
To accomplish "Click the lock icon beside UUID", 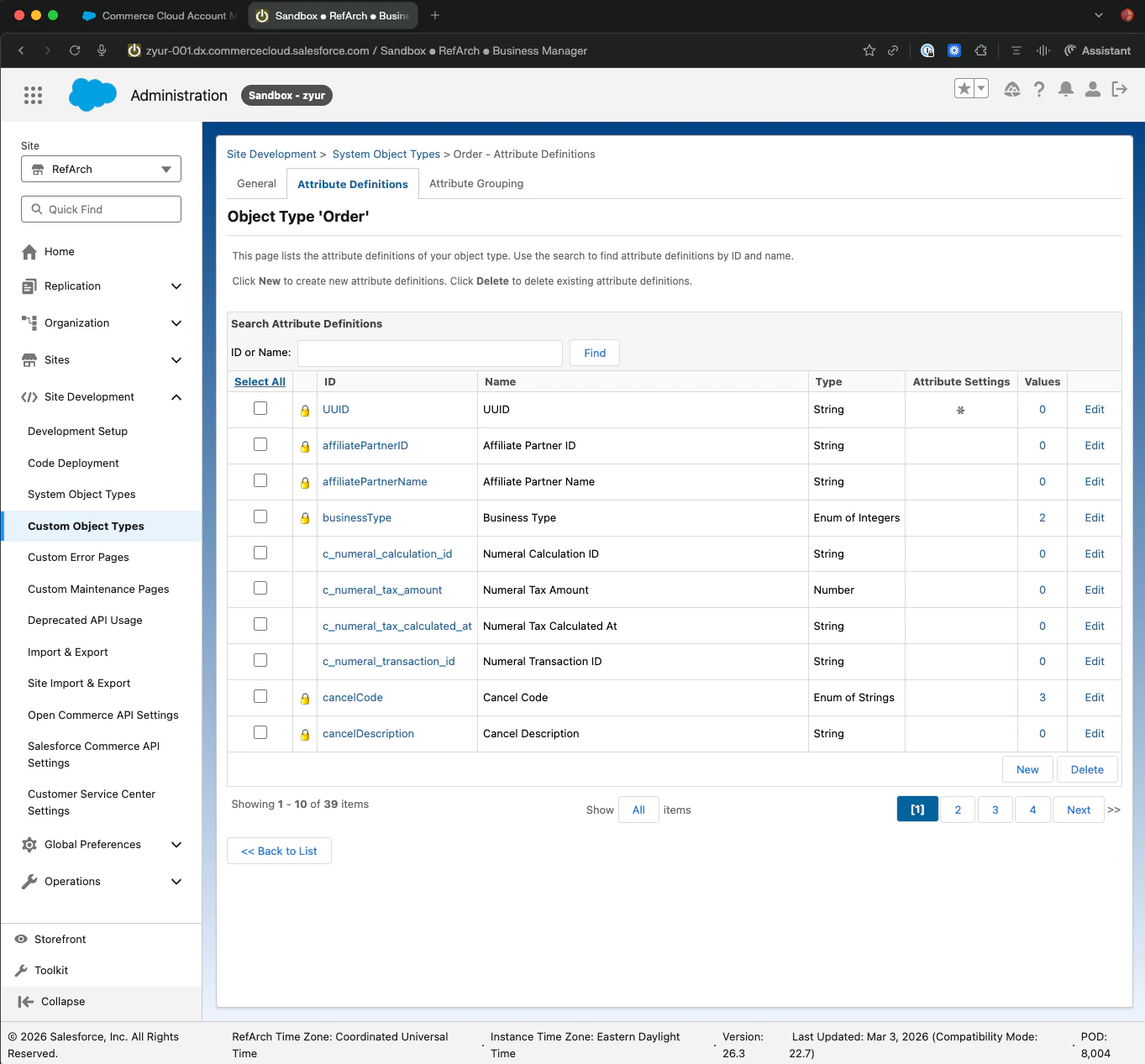I will pyautogui.click(x=305, y=411).
